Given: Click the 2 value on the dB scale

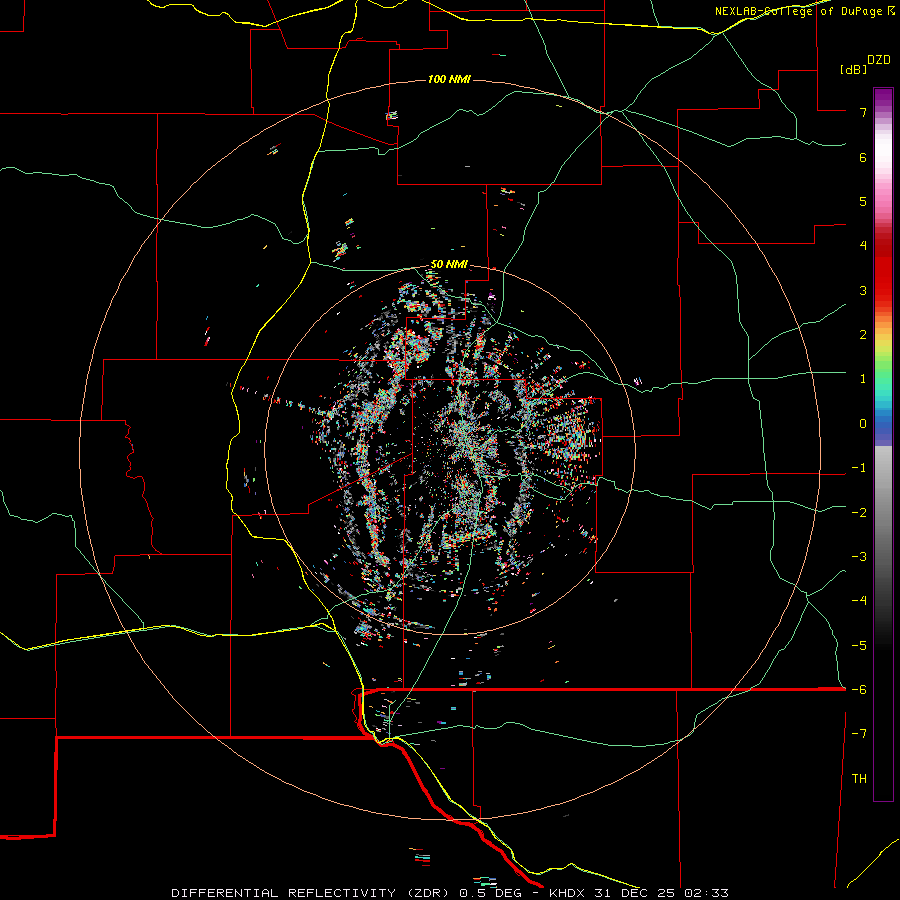Looking at the screenshot, I should (863, 335).
